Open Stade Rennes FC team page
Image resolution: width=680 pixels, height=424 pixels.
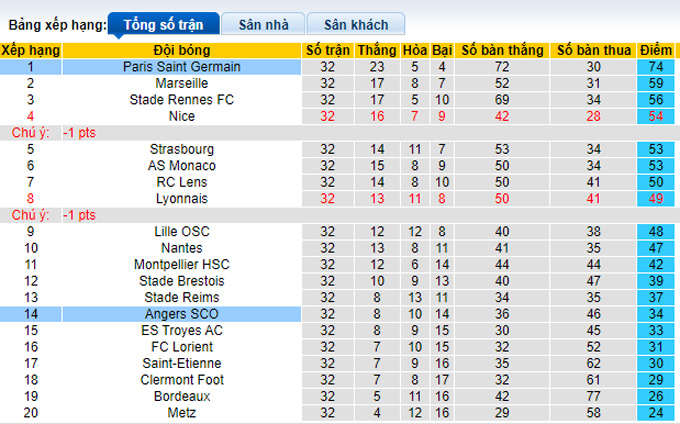182,100
